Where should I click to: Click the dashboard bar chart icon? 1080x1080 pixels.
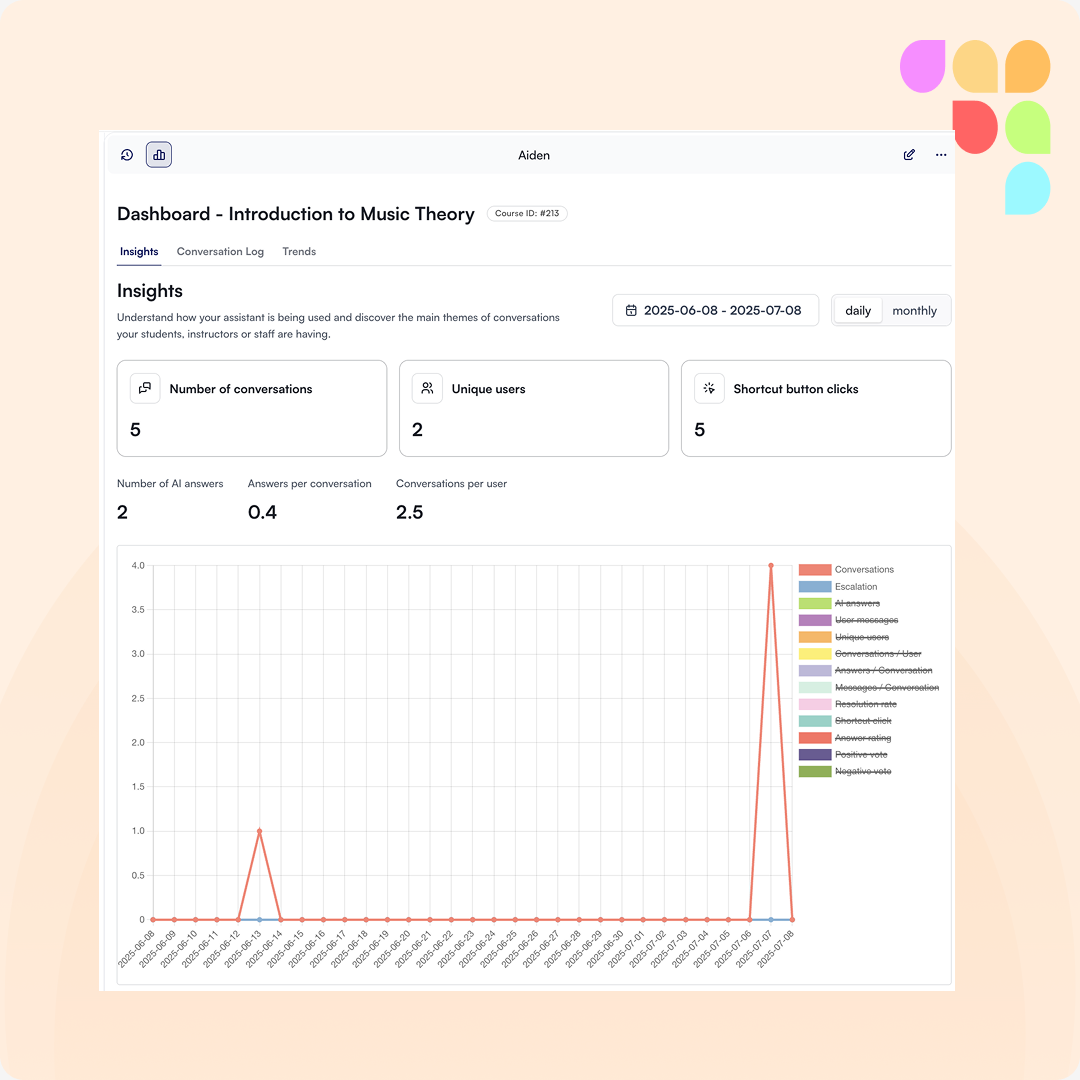click(159, 155)
